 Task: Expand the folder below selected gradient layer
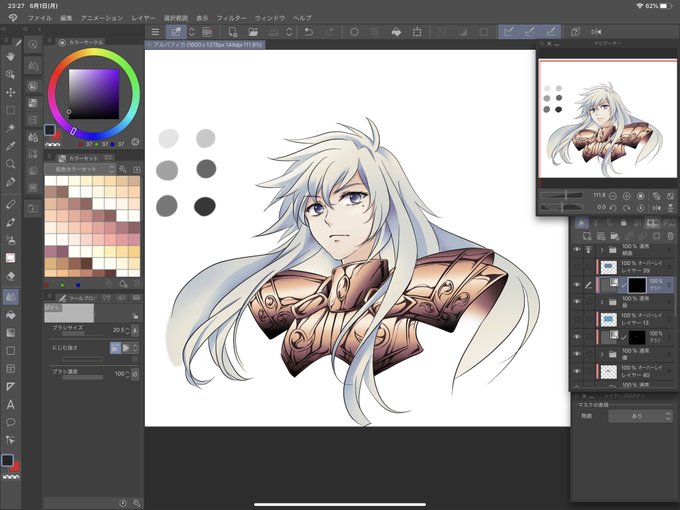tap(602, 302)
